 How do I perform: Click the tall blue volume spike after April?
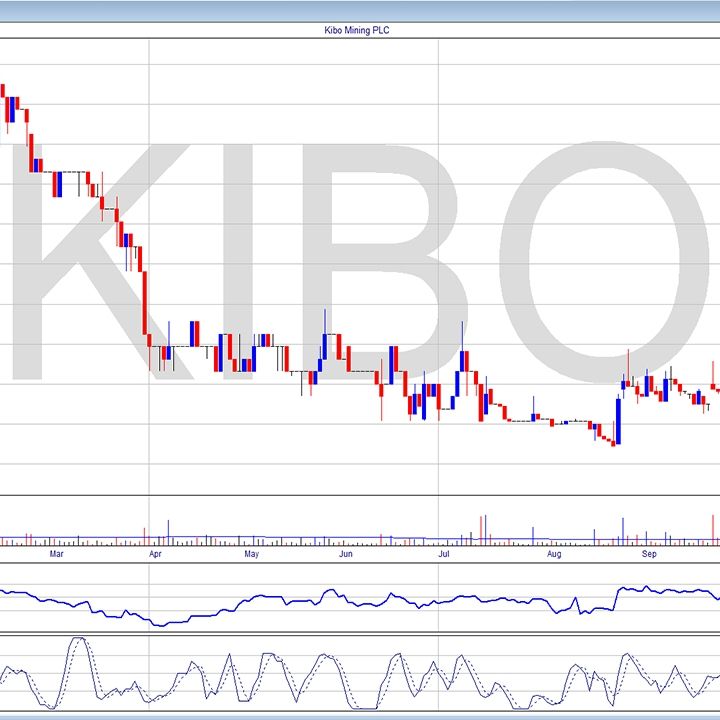coord(168,532)
